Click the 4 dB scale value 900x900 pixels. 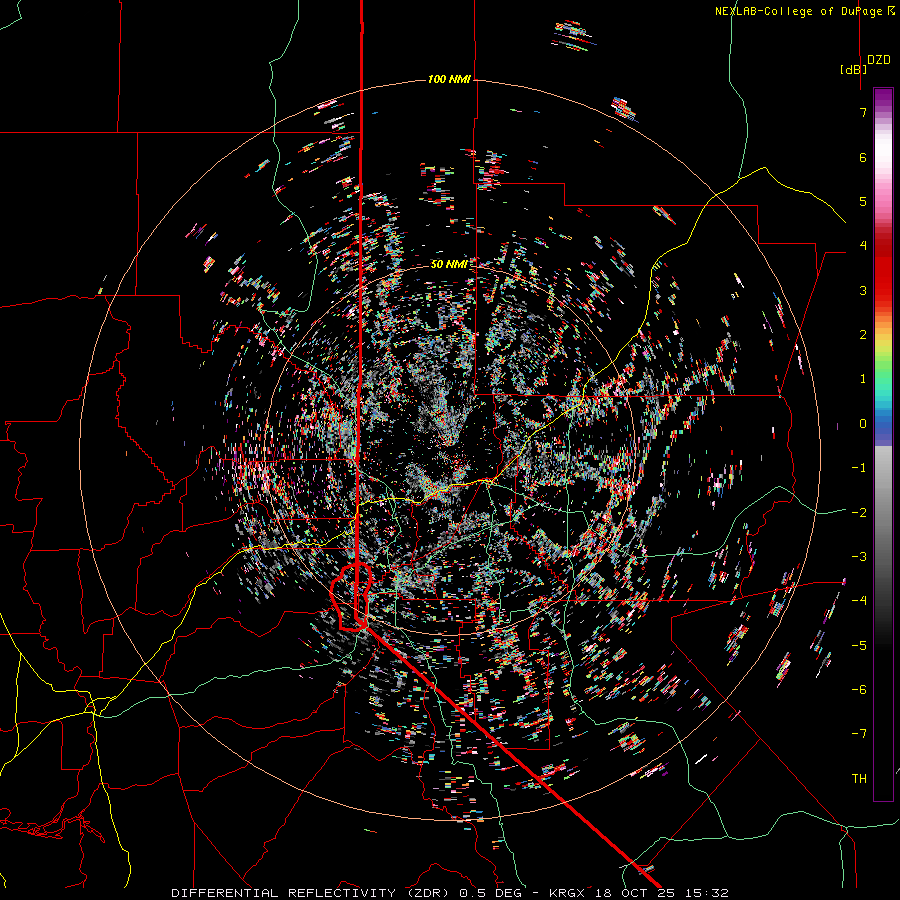point(863,246)
